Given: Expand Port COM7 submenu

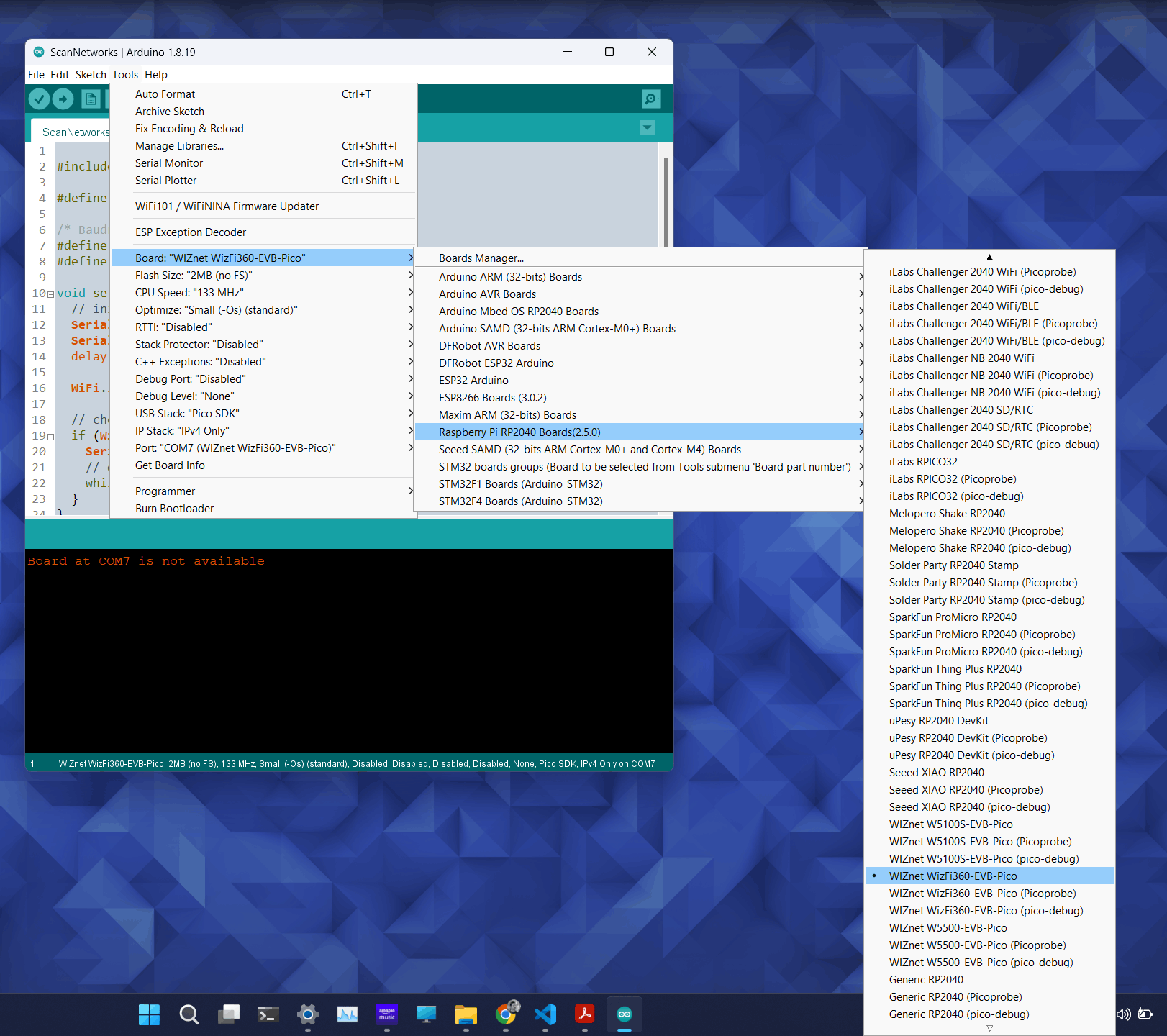Looking at the screenshot, I should [x=263, y=448].
